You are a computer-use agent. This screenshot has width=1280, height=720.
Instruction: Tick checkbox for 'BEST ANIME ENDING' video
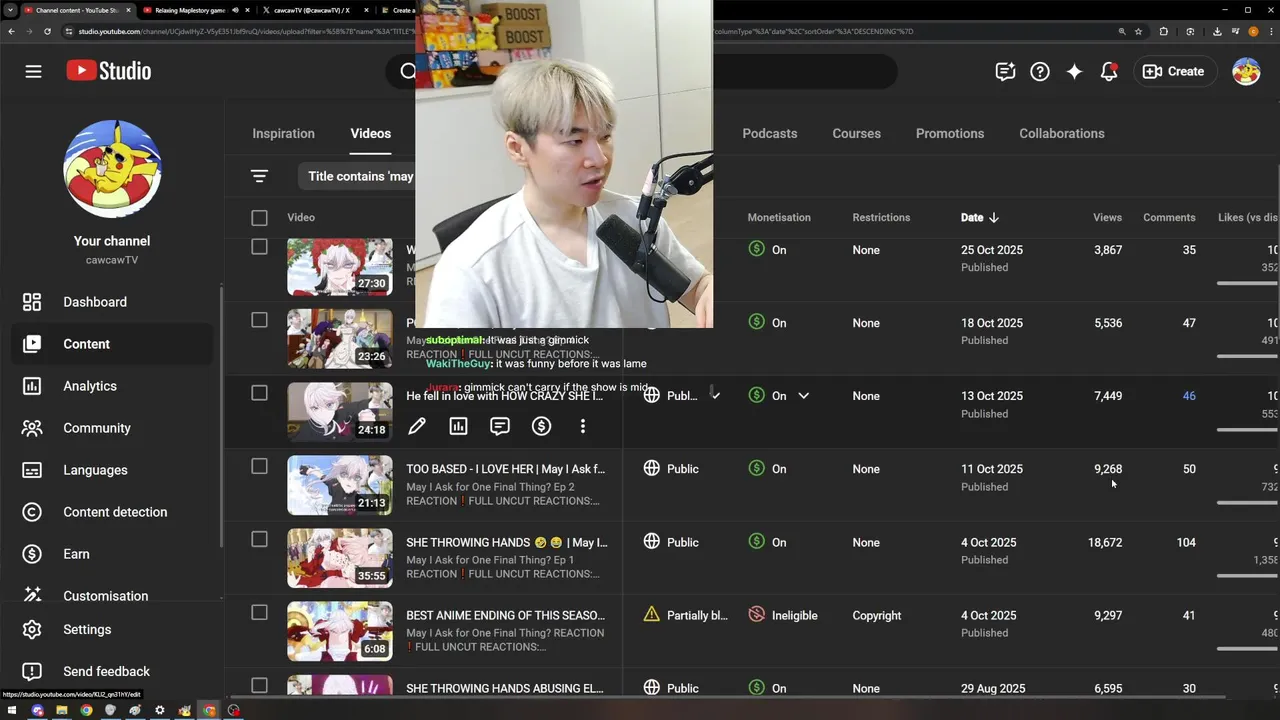pos(259,612)
